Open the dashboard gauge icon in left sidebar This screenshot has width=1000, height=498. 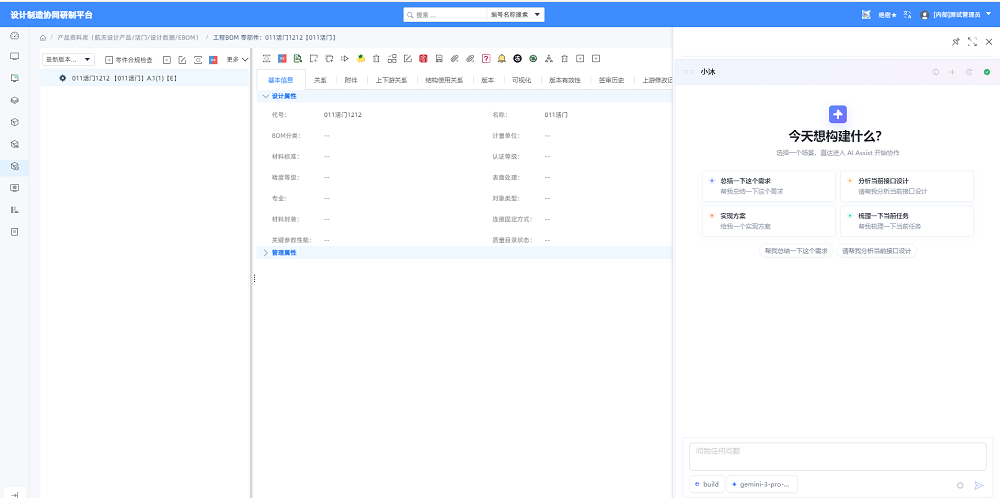[x=15, y=36]
